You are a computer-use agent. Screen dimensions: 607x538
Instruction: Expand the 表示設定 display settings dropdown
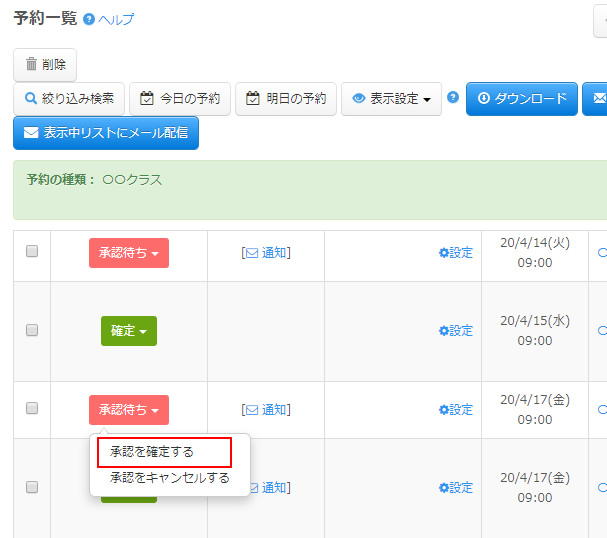391,99
